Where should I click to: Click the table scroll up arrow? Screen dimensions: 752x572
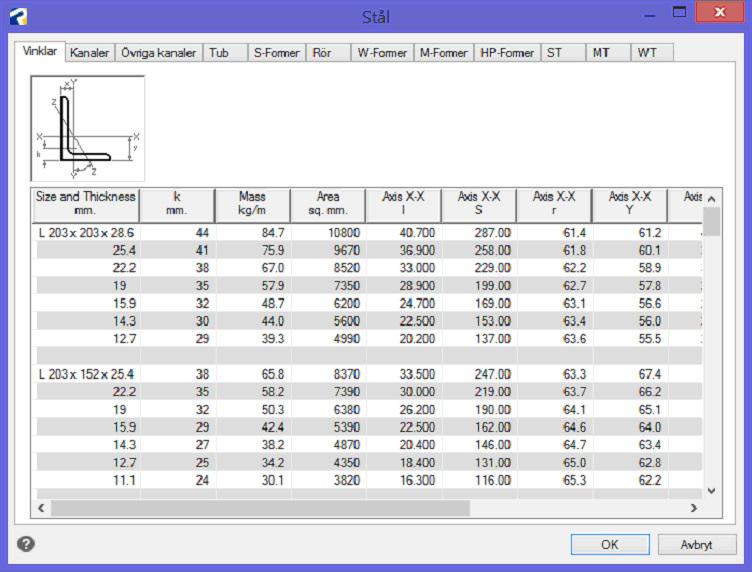(712, 198)
